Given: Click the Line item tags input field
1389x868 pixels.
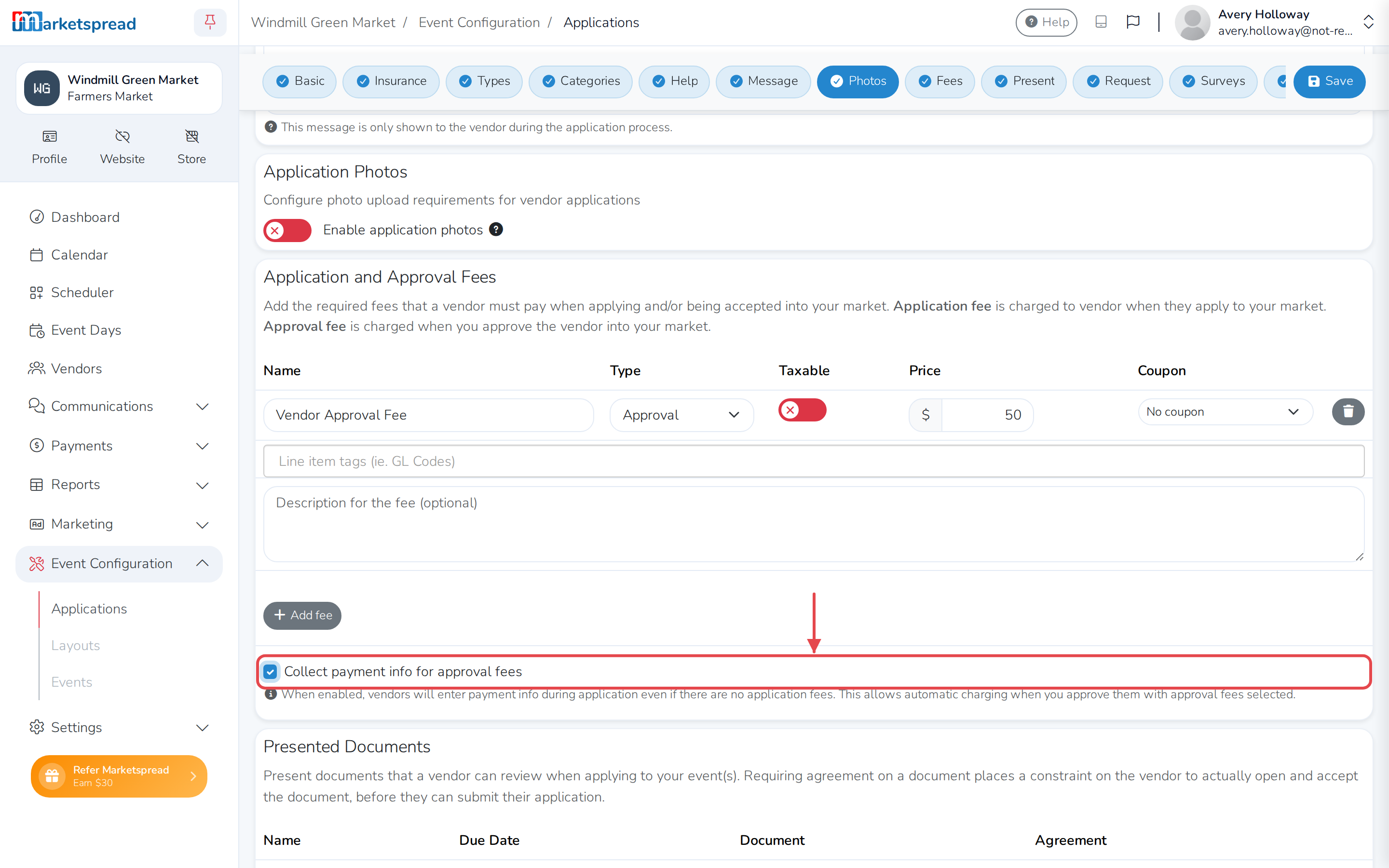Looking at the screenshot, I should coord(813,461).
